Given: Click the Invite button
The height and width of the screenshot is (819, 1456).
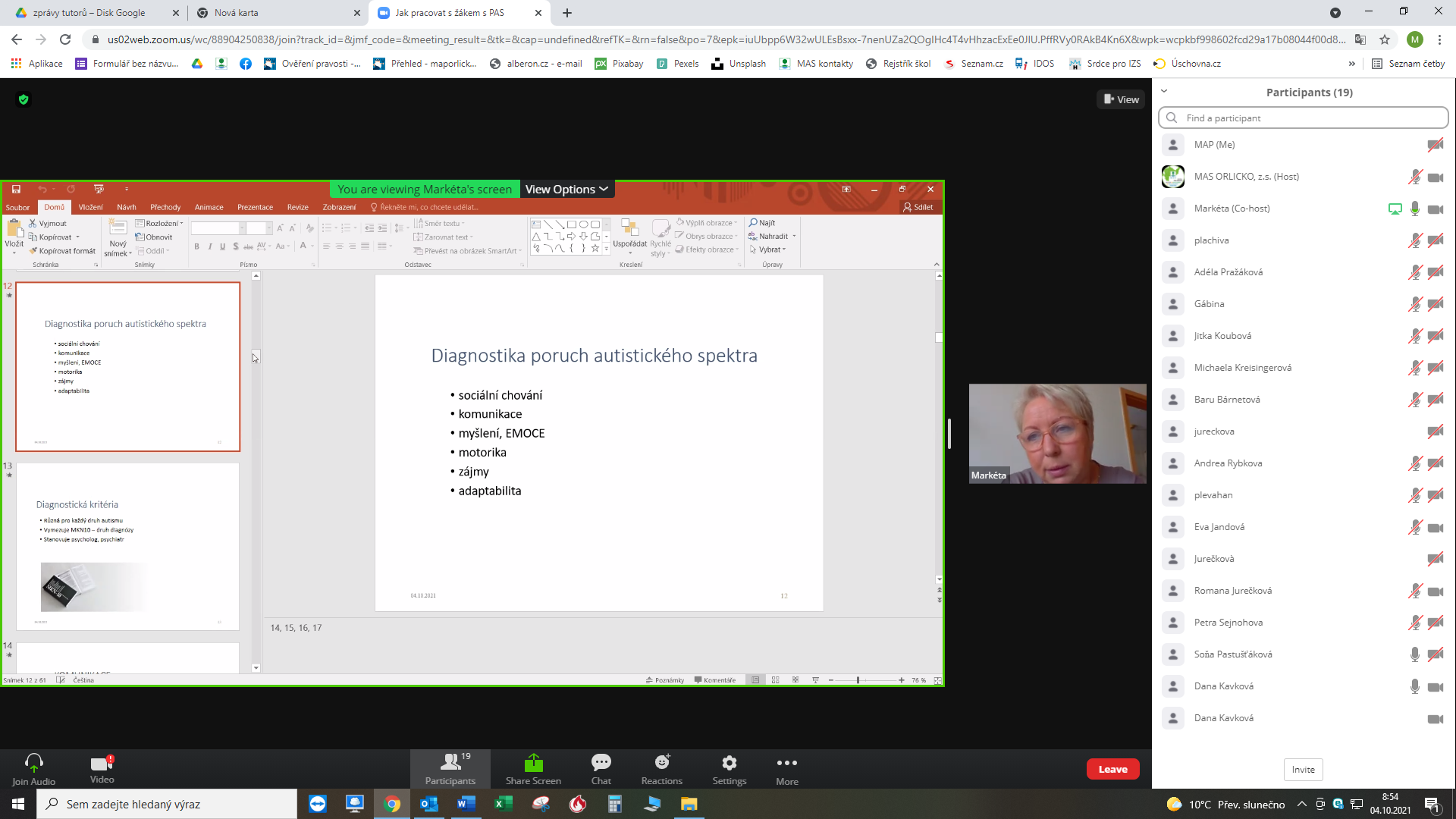Looking at the screenshot, I should [x=1303, y=770].
